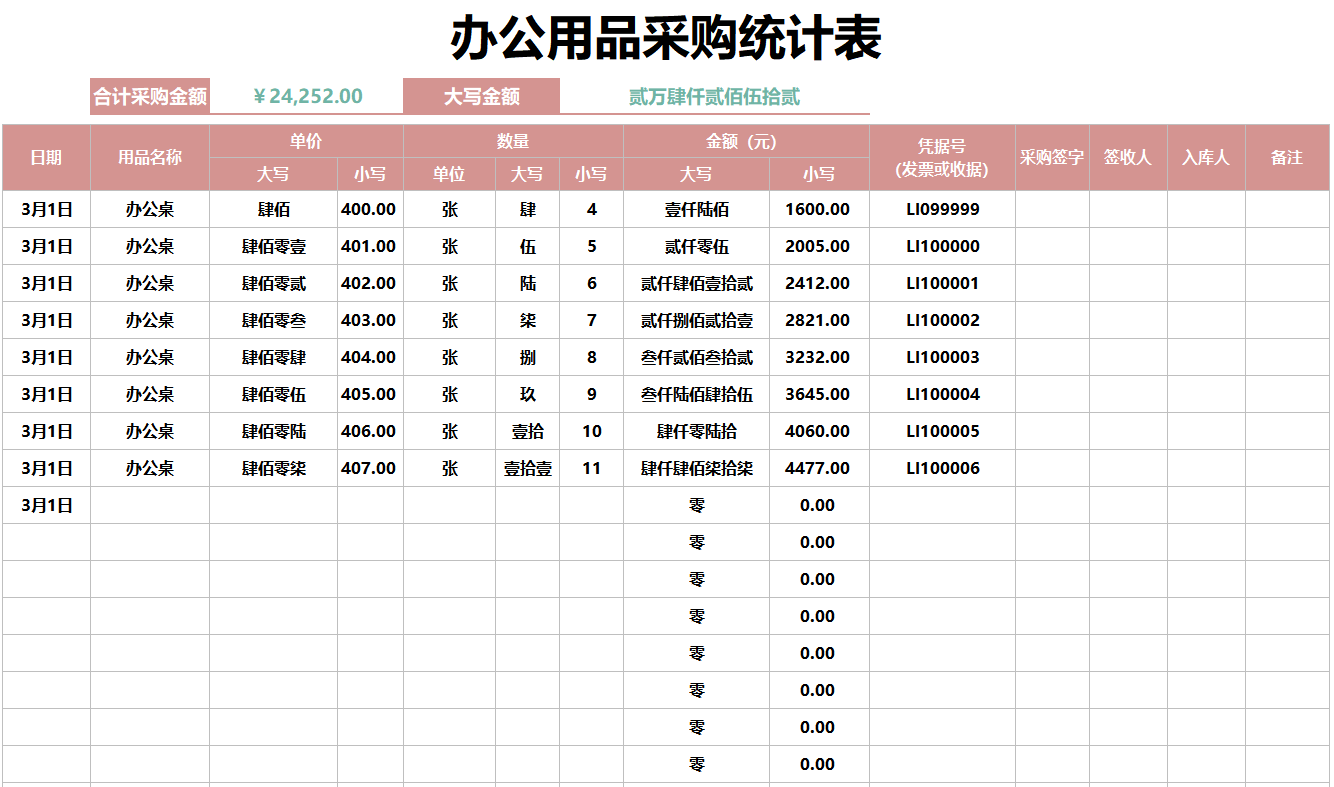Select unit price cell 400.00
The height and width of the screenshot is (787, 1334).
(x=369, y=209)
